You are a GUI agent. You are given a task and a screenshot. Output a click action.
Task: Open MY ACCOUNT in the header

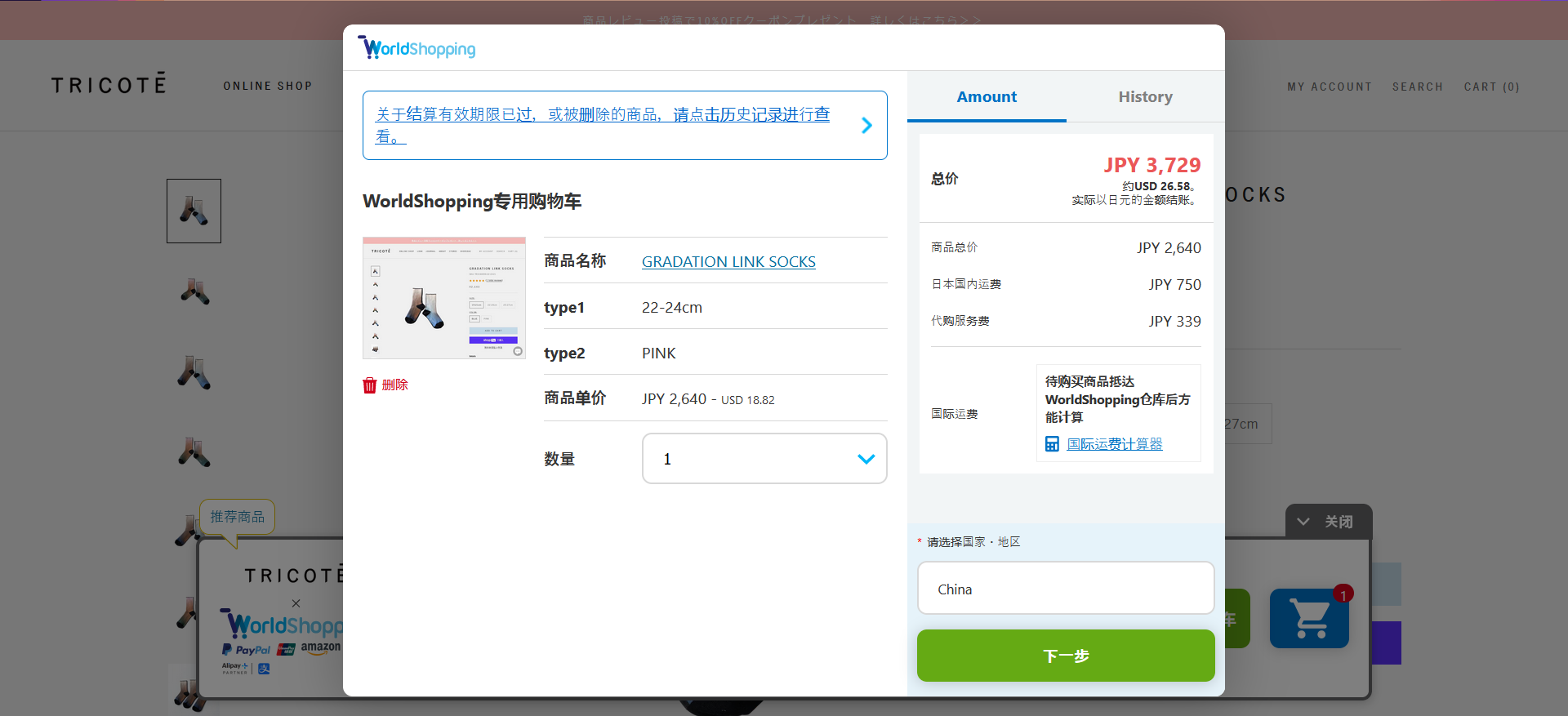pos(1330,87)
